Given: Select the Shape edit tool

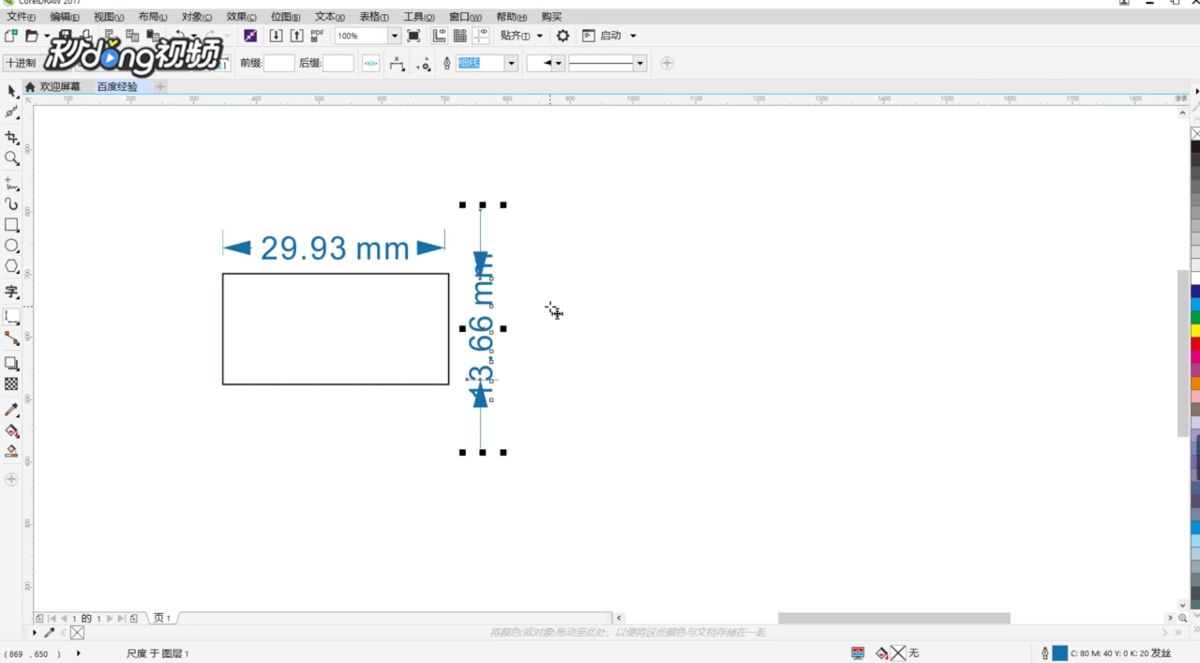Looking at the screenshot, I should tap(12, 113).
